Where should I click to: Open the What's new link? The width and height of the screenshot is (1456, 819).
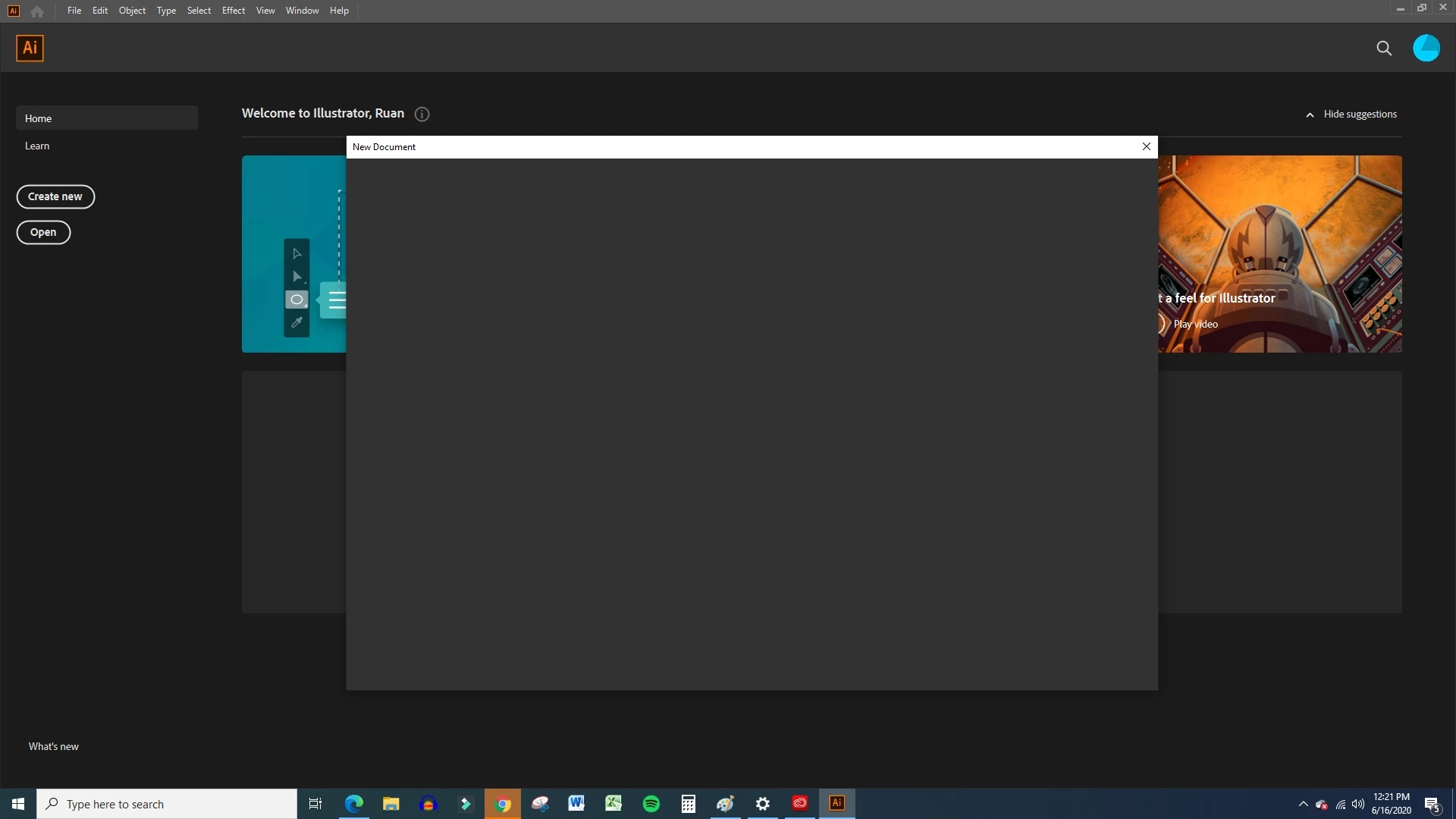[53, 746]
